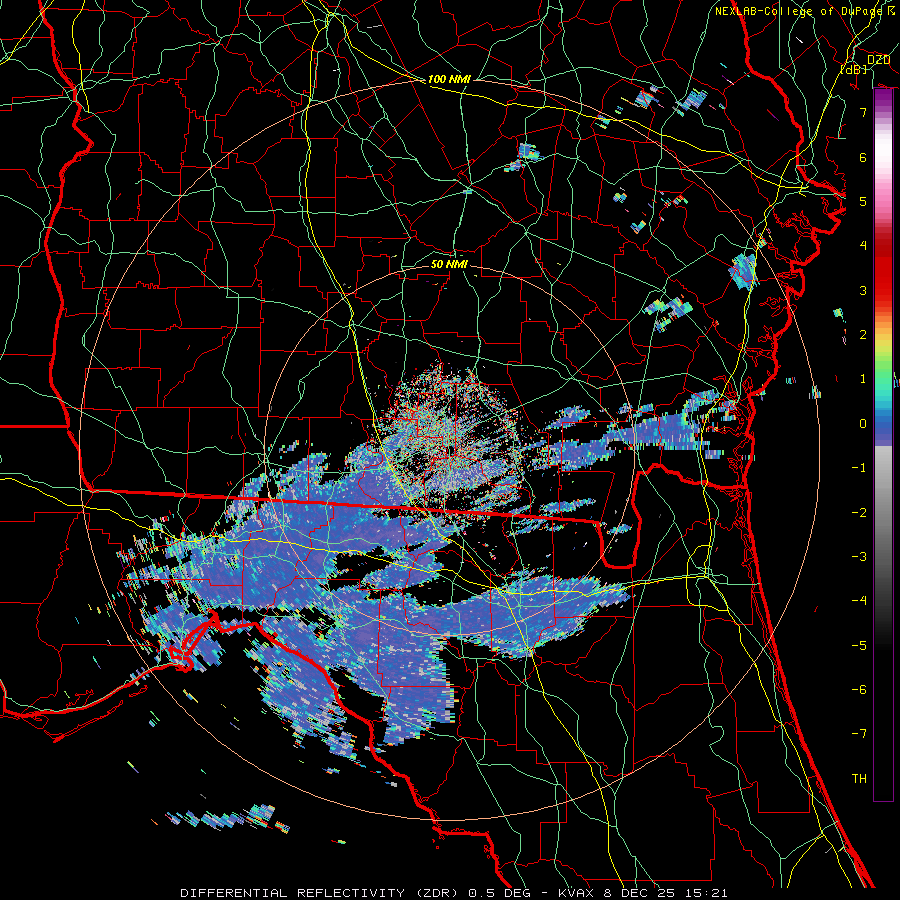Click the "1" tick label on the color scale
Image resolution: width=900 pixels, height=900 pixels.
click(x=863, y=379)
